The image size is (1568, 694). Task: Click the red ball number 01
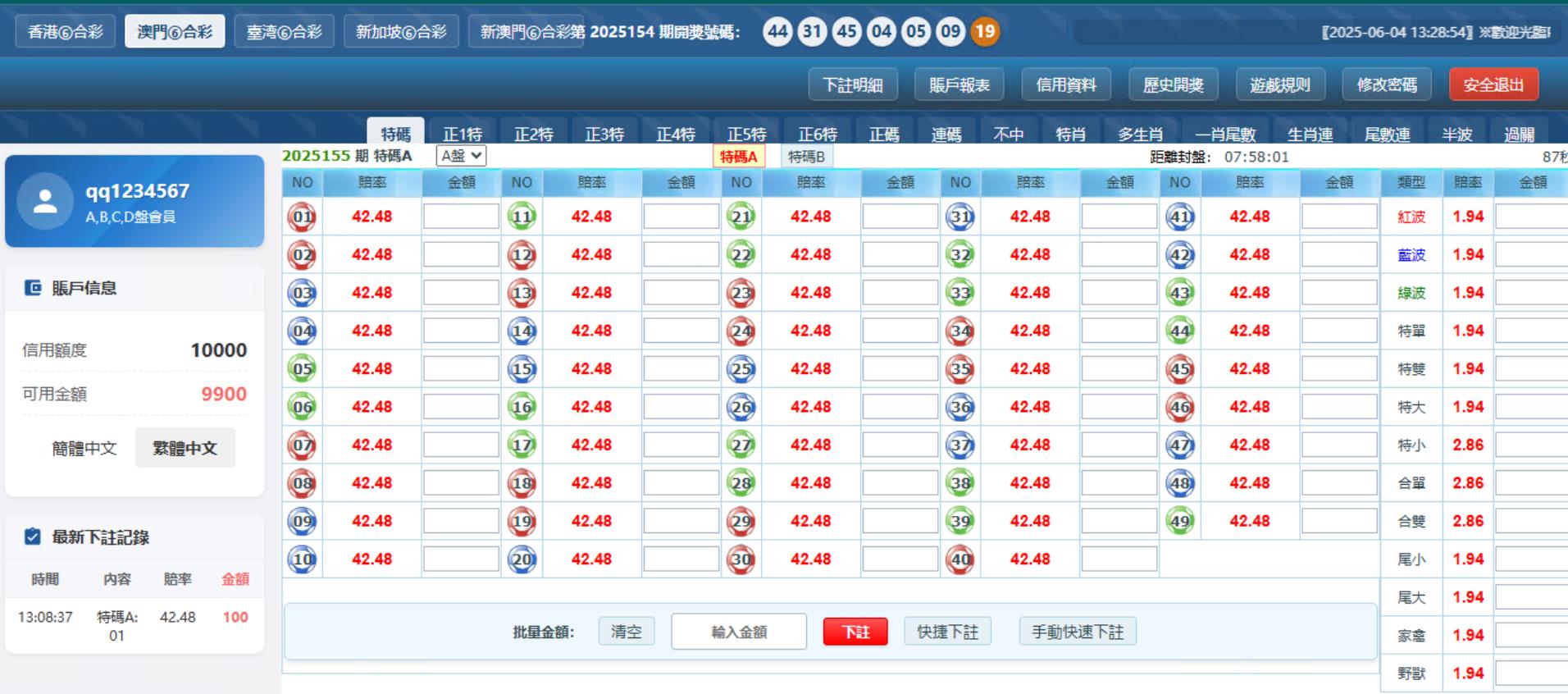(303, 217)
